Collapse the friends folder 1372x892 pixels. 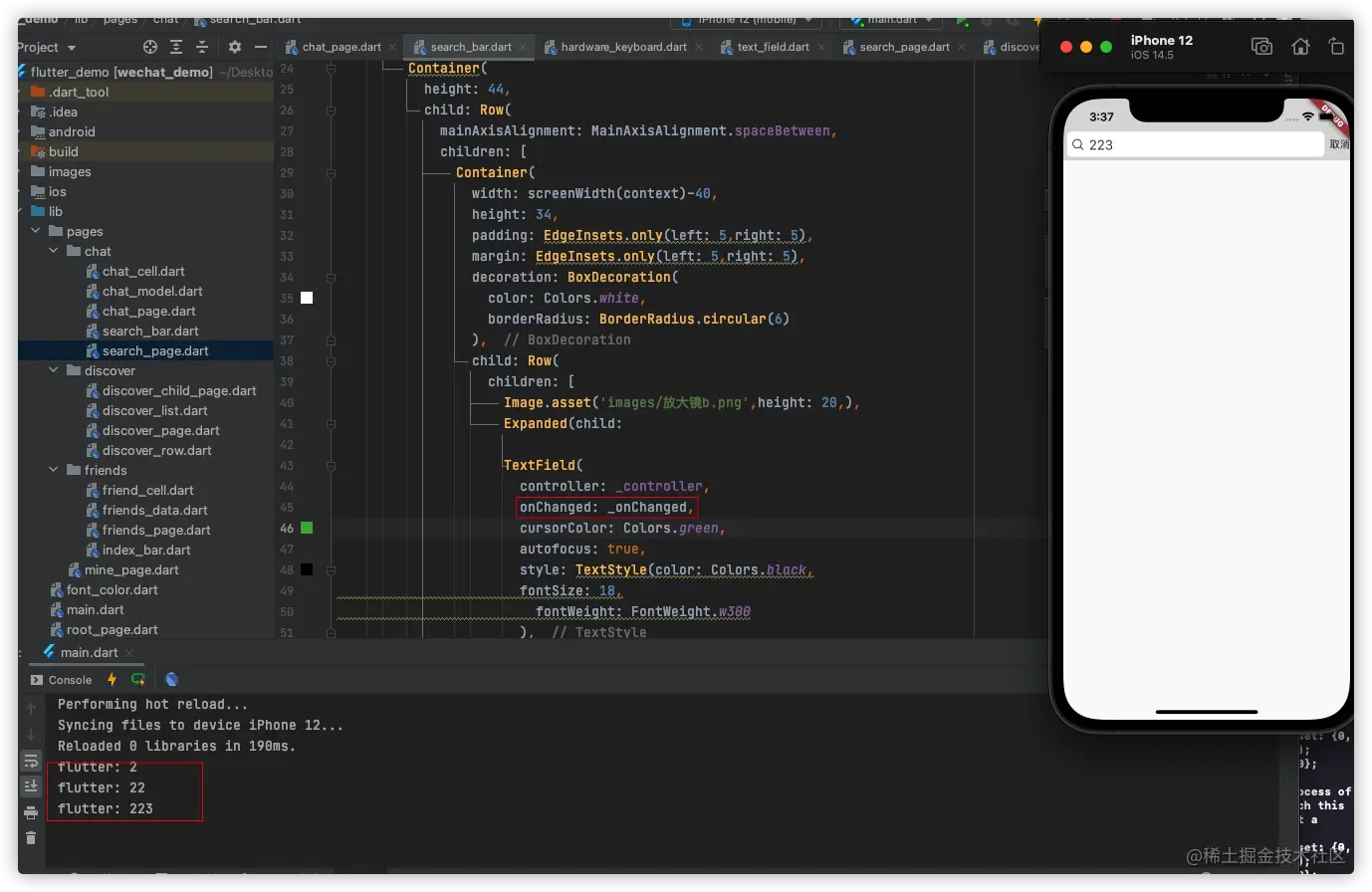[x=54, y=470]
